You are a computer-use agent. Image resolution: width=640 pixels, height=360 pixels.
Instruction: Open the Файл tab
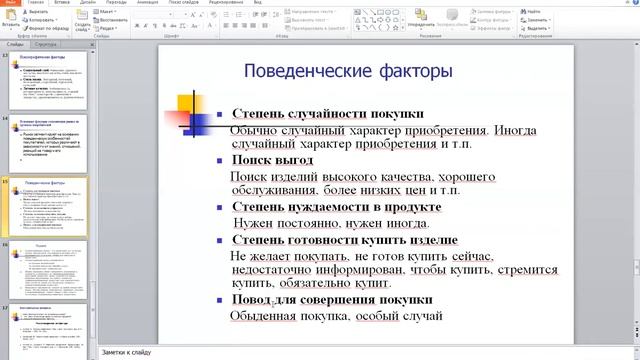(11, 2)
